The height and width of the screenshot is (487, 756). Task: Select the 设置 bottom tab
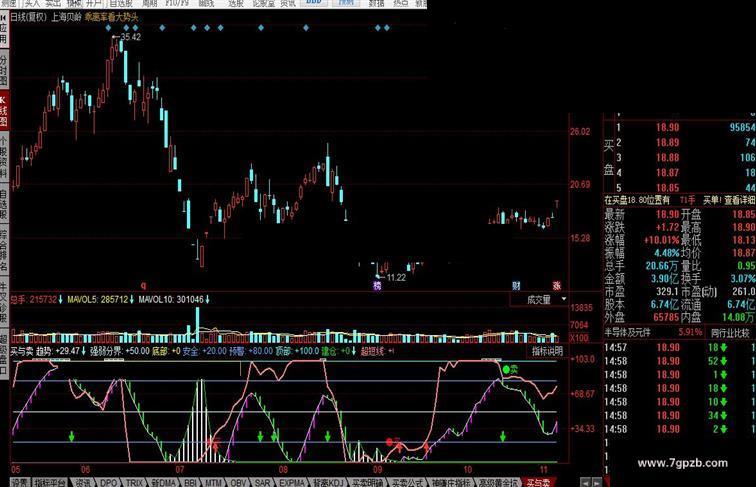pos(20,482)
